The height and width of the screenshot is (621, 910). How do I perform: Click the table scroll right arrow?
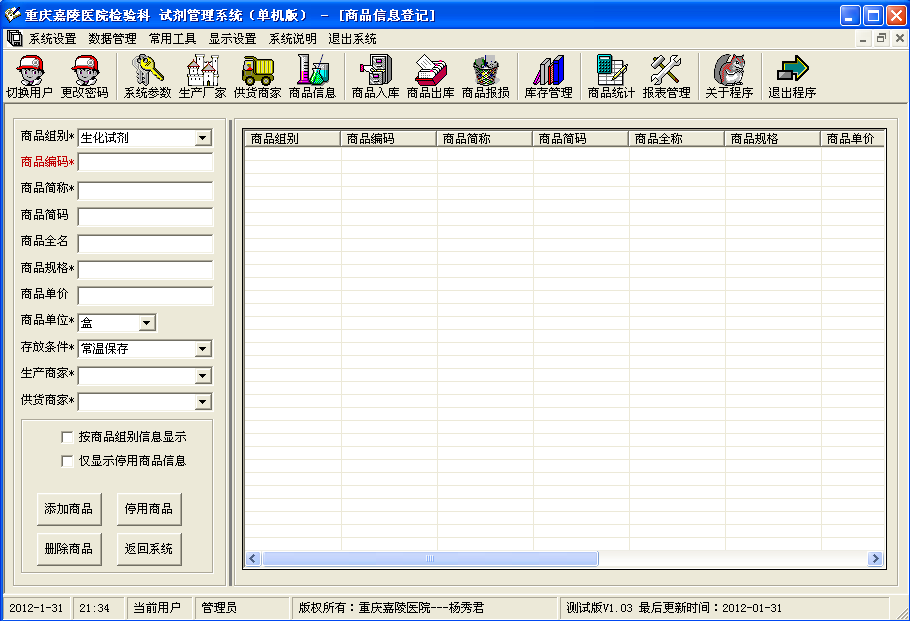pyautogui.click(x=875, y=559)
